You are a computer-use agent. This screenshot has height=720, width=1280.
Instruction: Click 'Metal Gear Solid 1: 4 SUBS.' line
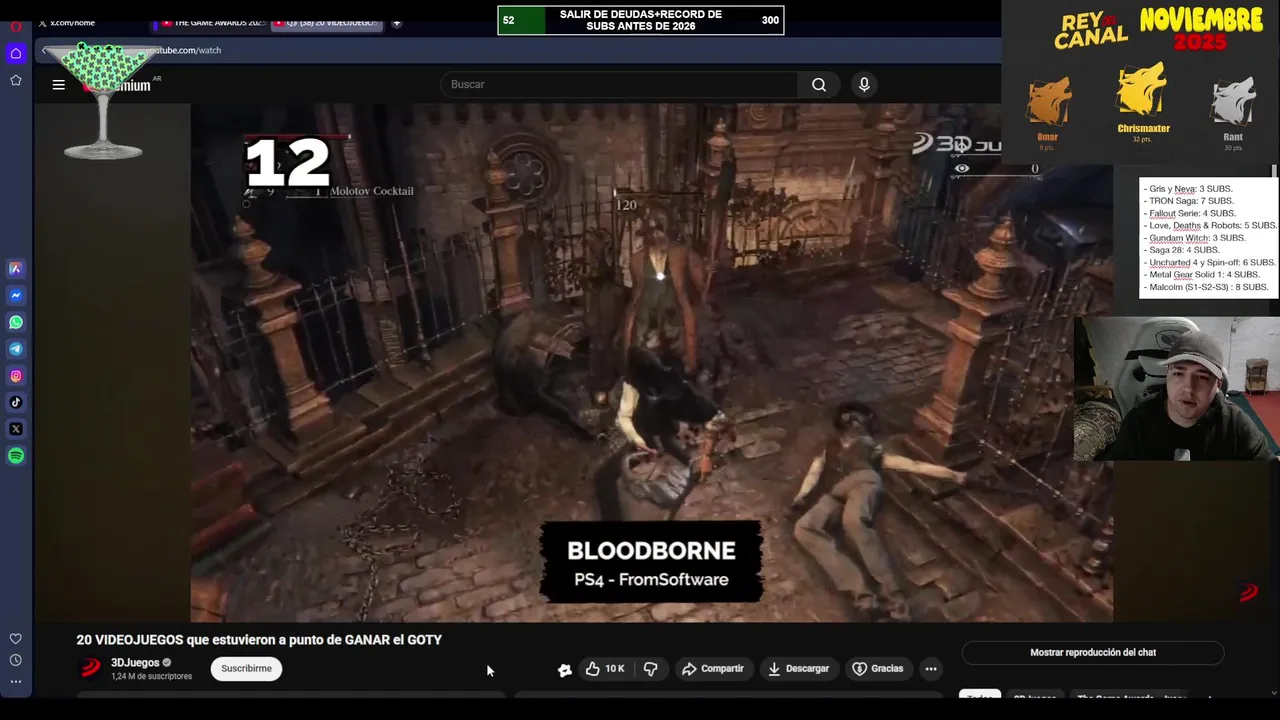point(1204,274)
